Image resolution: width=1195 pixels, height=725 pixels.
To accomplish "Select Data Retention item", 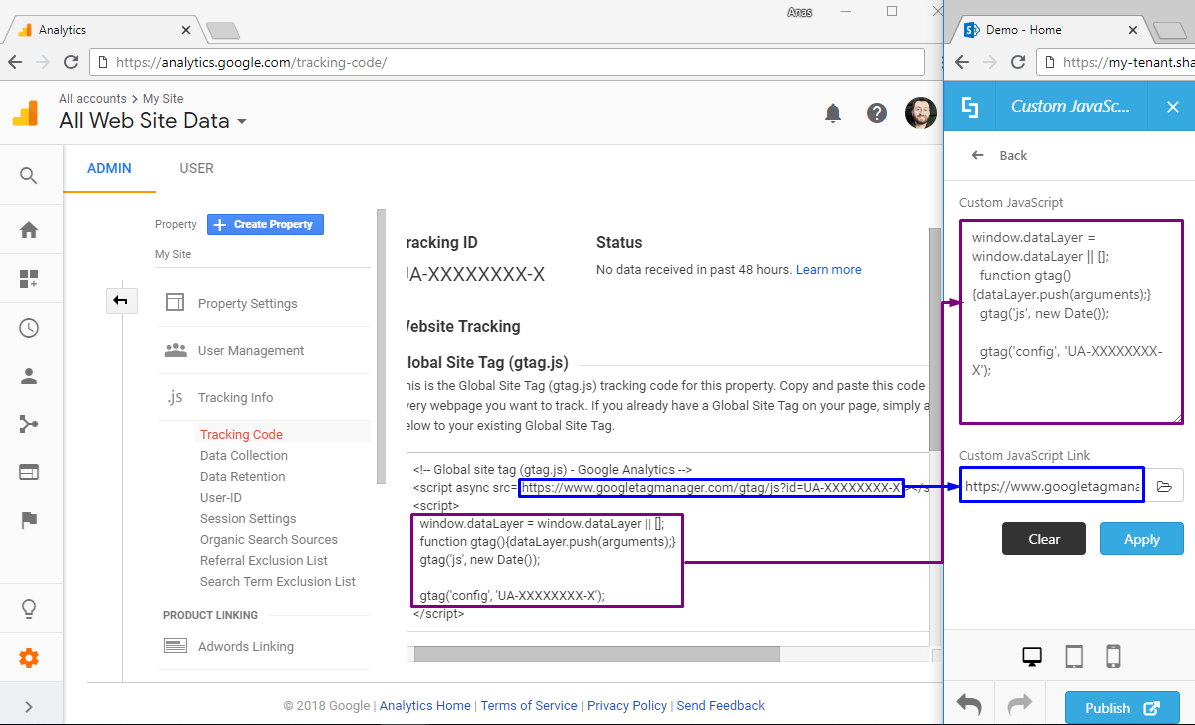I will point(242,476).
